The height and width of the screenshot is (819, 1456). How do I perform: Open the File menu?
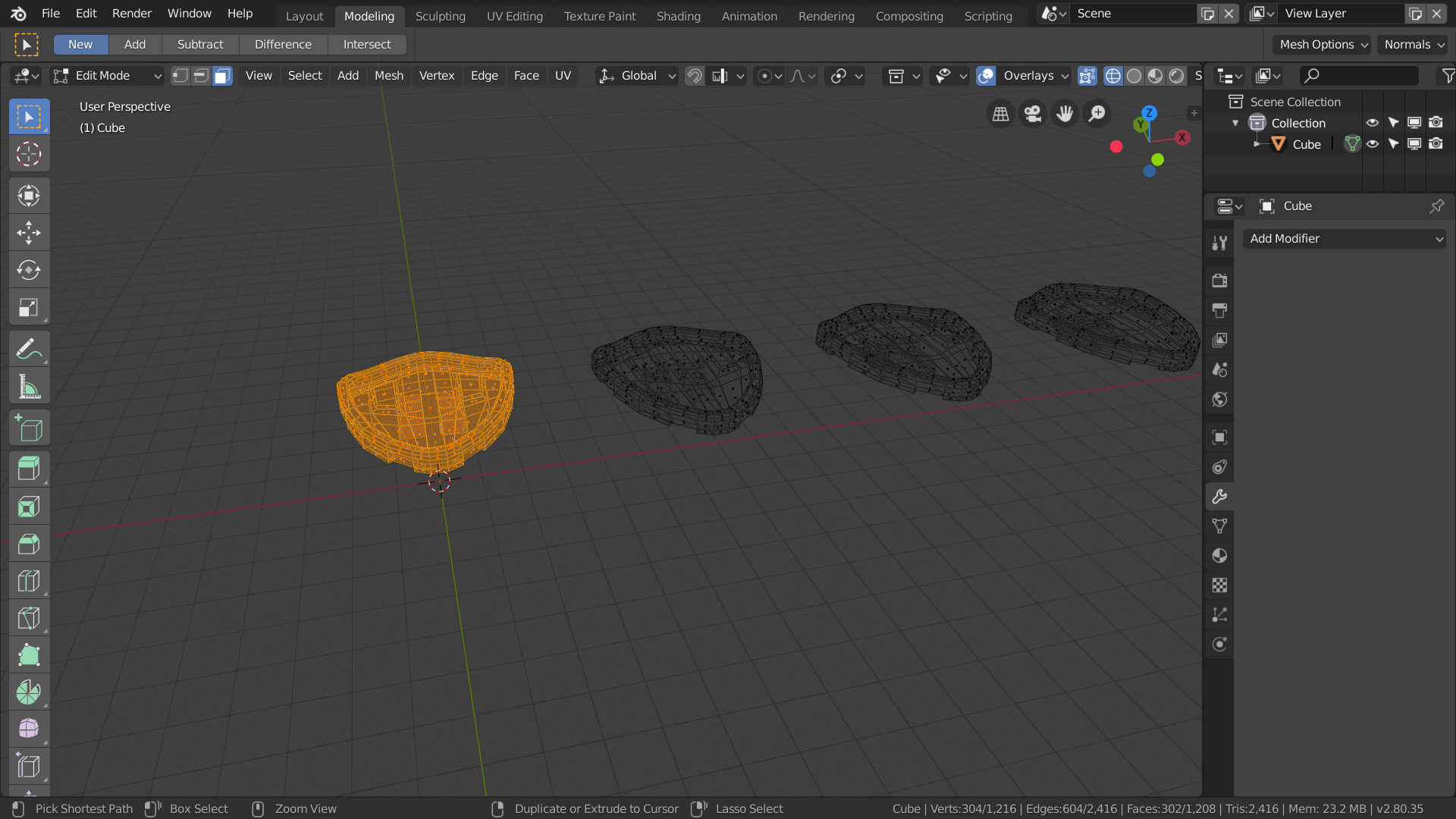[x=51, y=14]
